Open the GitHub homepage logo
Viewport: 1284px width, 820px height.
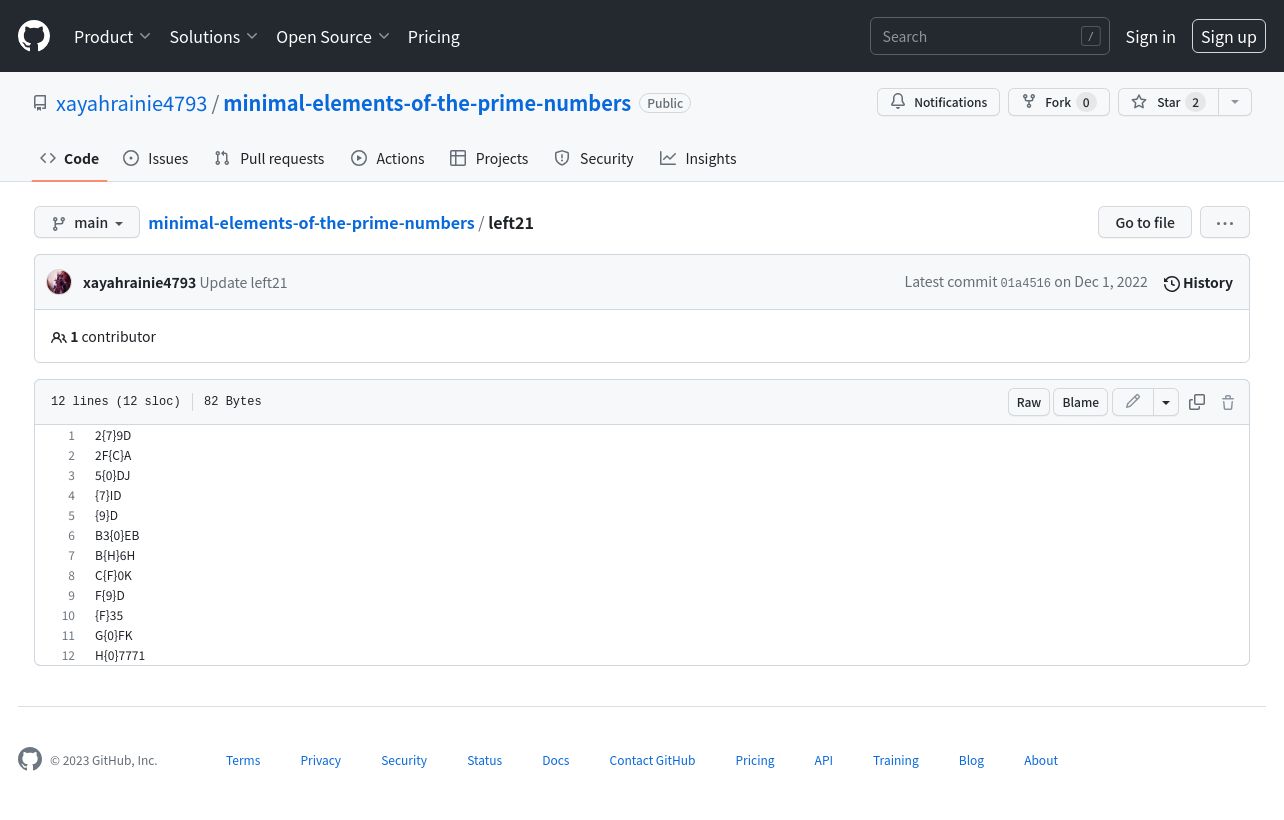pos(34,36)
